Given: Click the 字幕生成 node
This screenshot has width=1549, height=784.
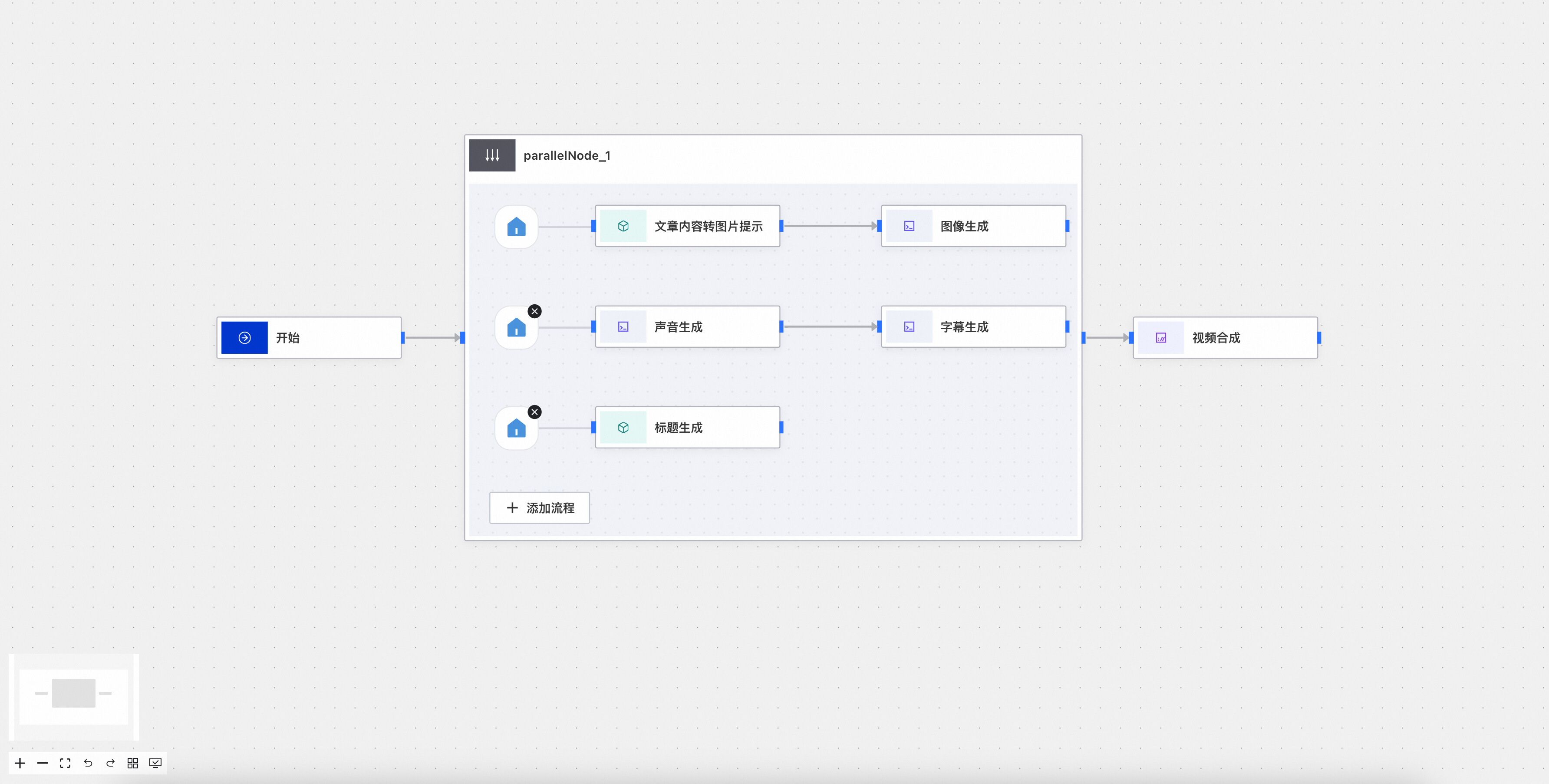Looking at the screenshot, I should point(973,327).
